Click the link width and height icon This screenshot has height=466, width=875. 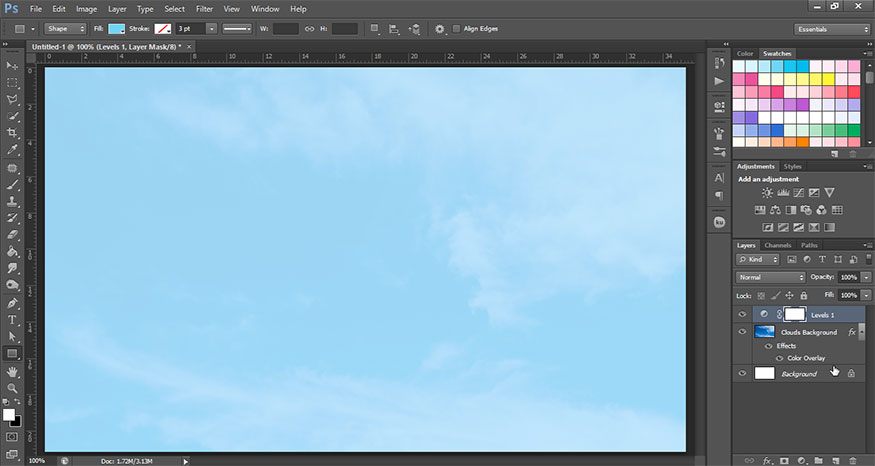click(309, 29)
